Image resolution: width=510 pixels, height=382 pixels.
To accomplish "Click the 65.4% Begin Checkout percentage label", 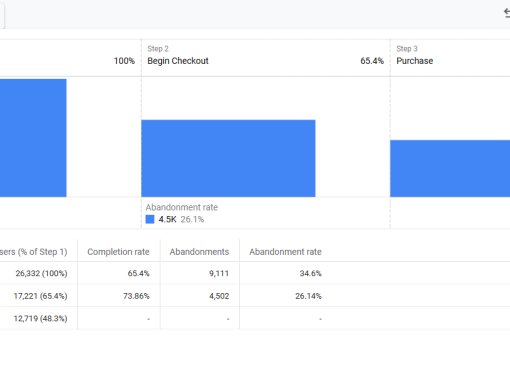I will [372, 61].
